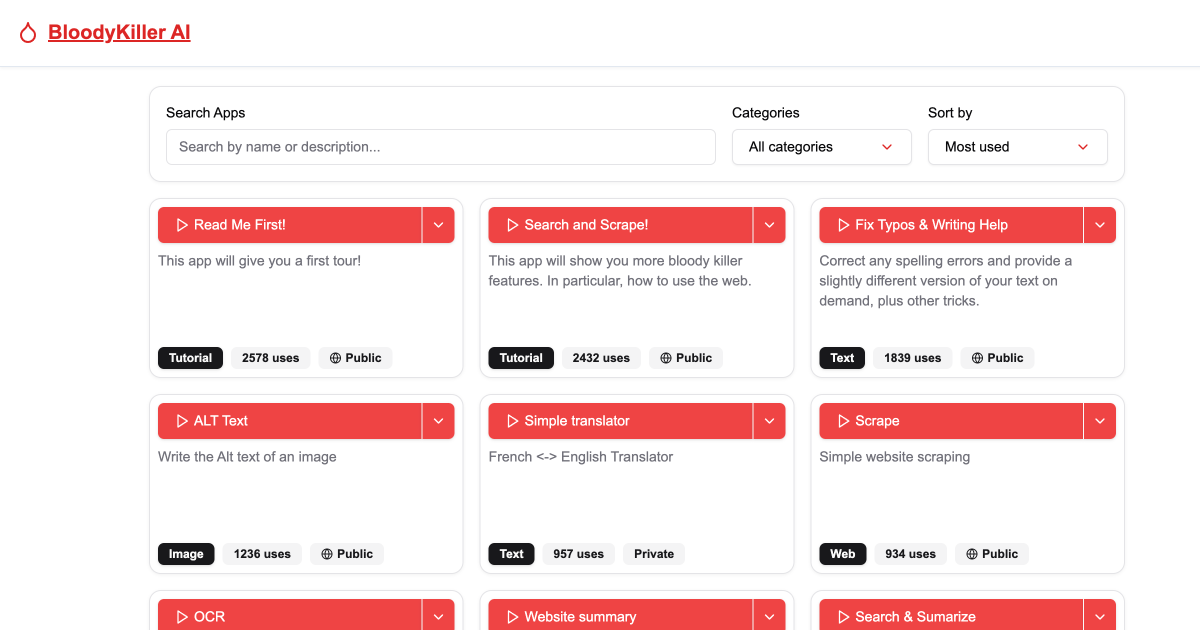
Task: Run the Simple translator app
Action: click(x=620, y=421)
